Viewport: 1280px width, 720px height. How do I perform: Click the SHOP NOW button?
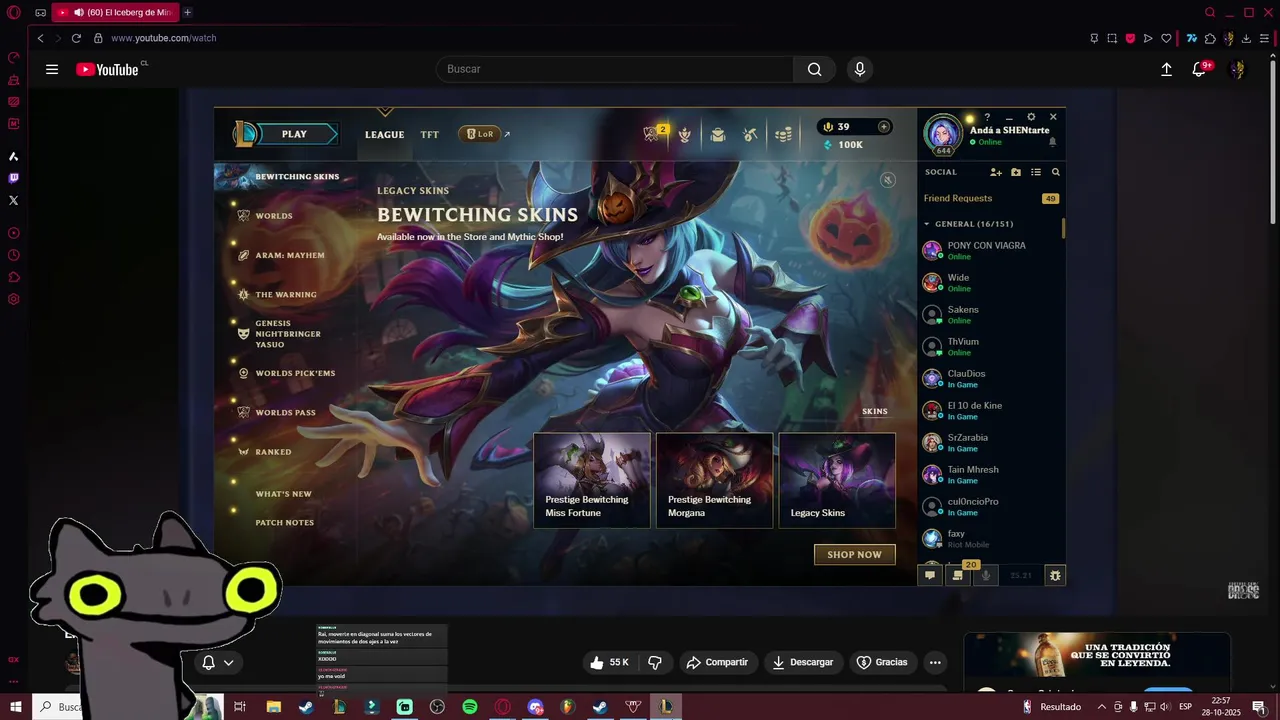855,555
